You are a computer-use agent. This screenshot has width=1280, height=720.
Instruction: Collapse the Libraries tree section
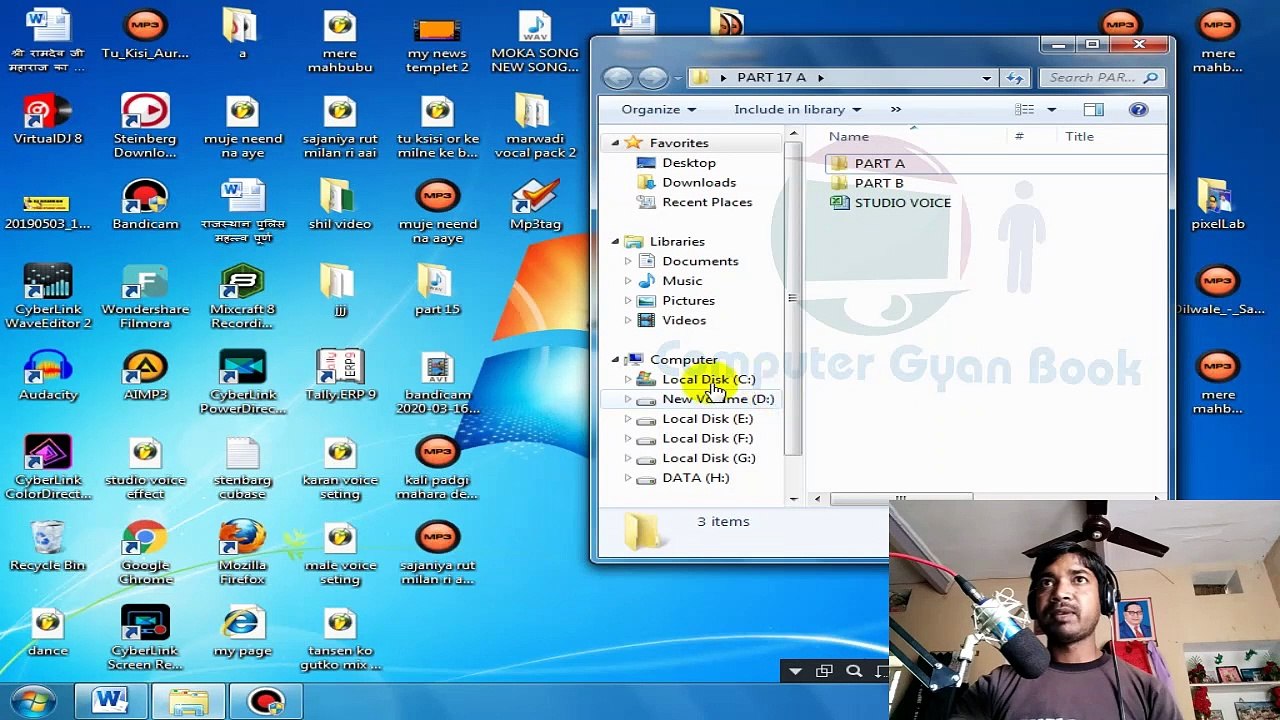point(615,241)
